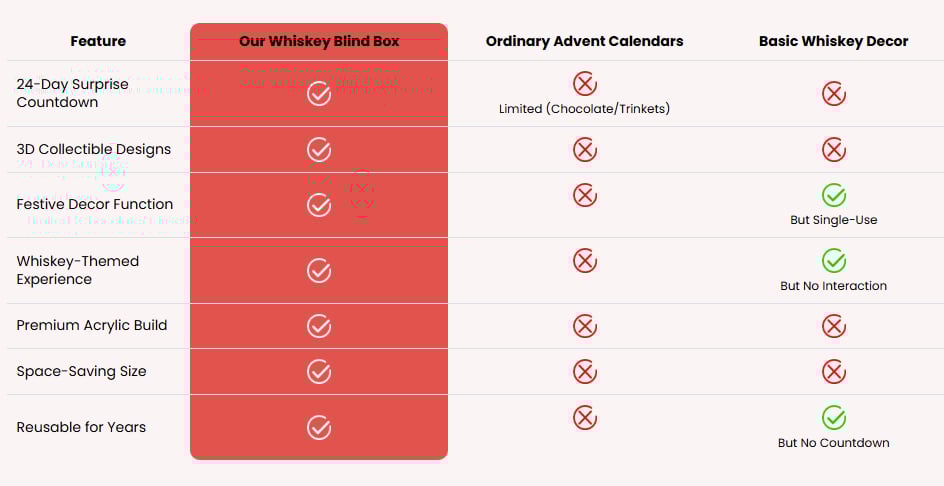Click green check for Basic Decor's Reusable for Years
The width and height of the screenshot is (944, 486).
pos(834,418)
